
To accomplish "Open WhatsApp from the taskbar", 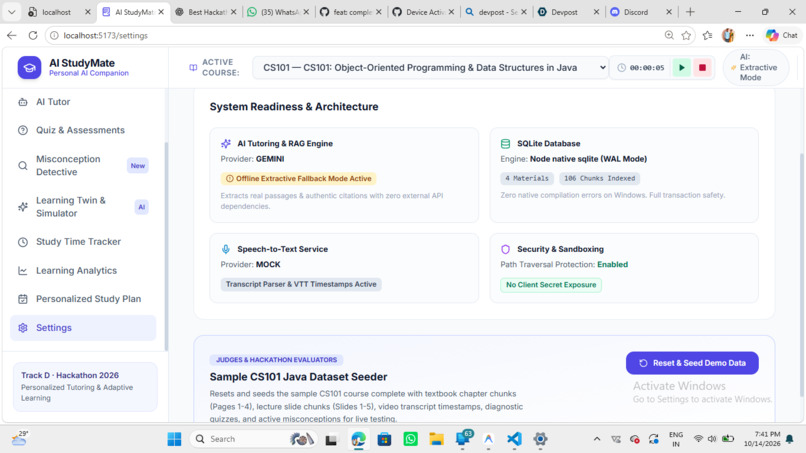I will click(410, 439).
